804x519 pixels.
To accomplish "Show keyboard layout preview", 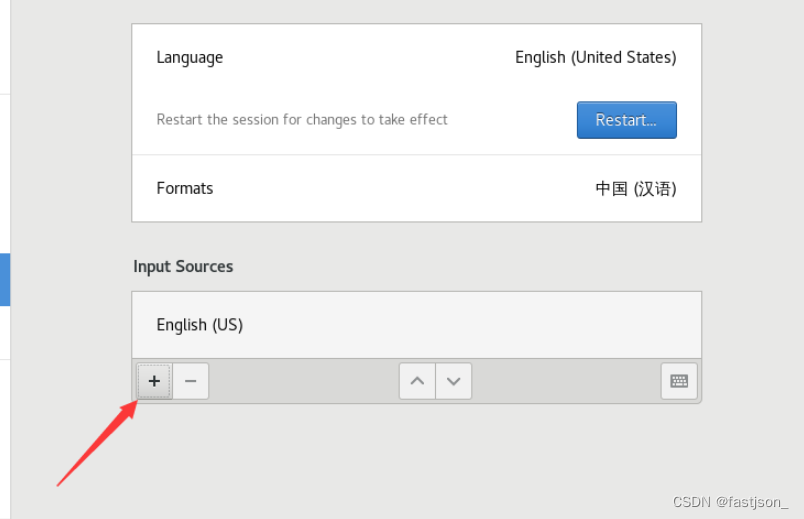I will click(679, 381).
